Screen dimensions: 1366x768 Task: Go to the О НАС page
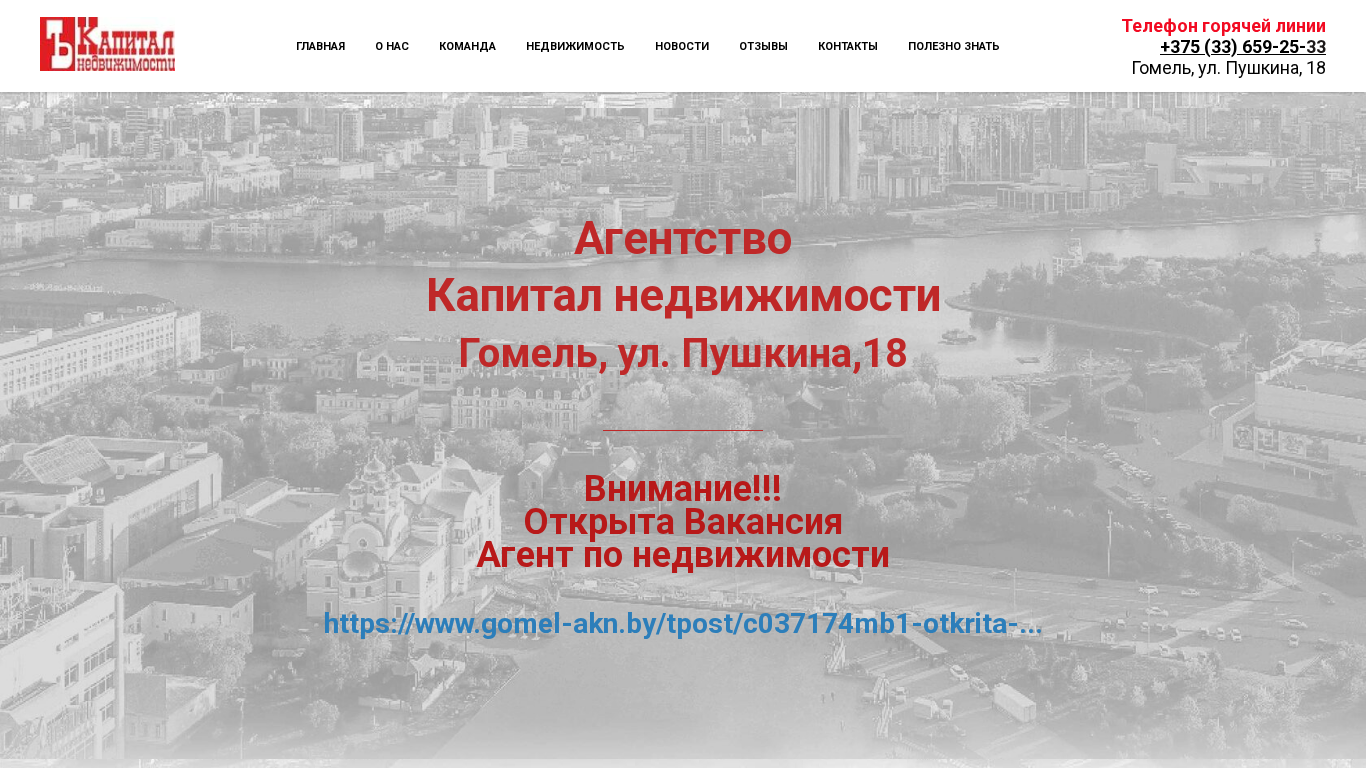click(x=392, y=46)
